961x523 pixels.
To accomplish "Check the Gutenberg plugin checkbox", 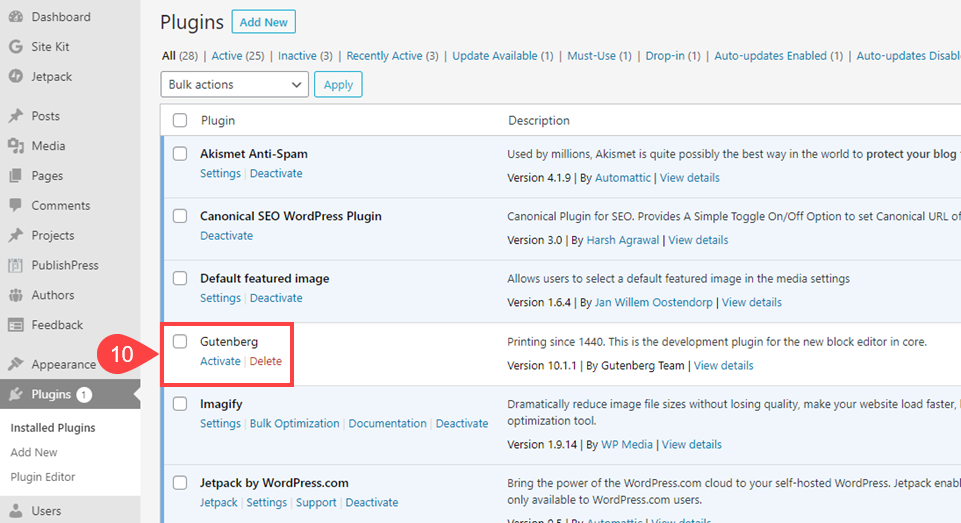I will click(180, 341).
